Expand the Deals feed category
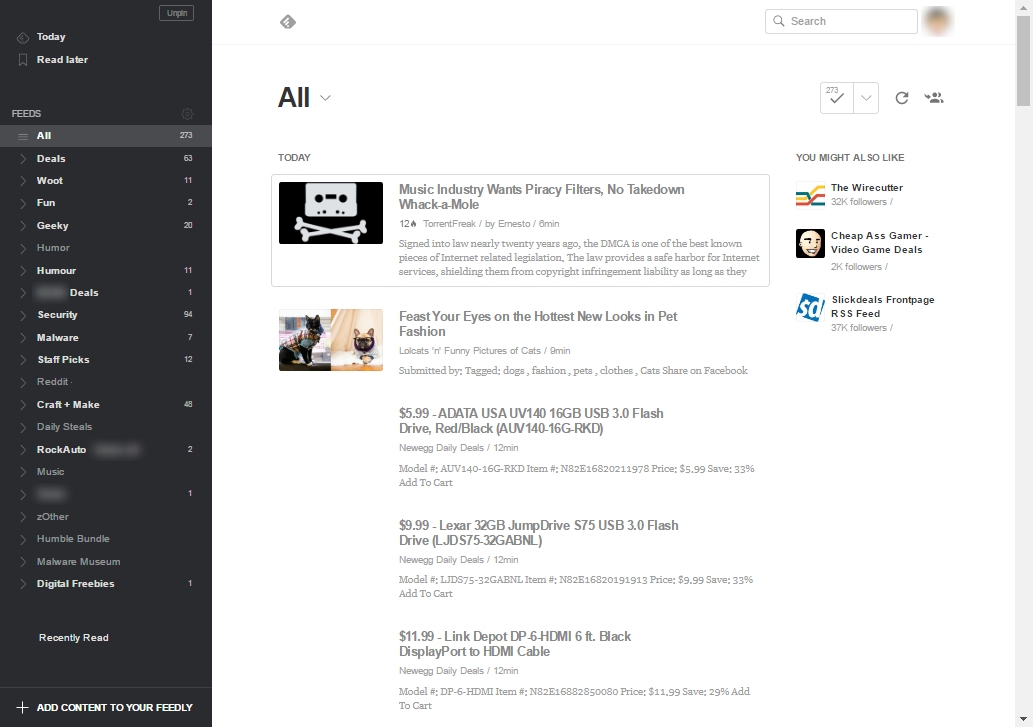 (x=23, y=158)
